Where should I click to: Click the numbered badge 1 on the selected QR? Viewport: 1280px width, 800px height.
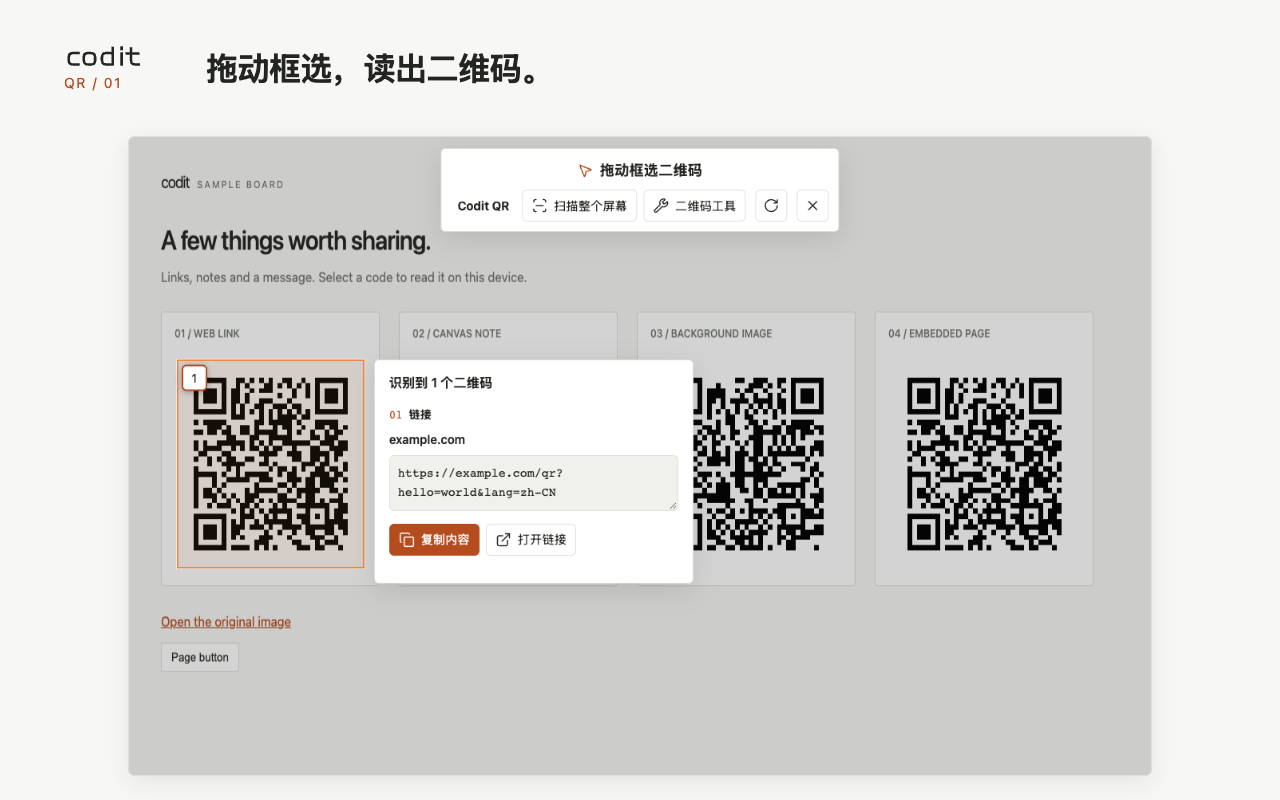tap(194, 378)
